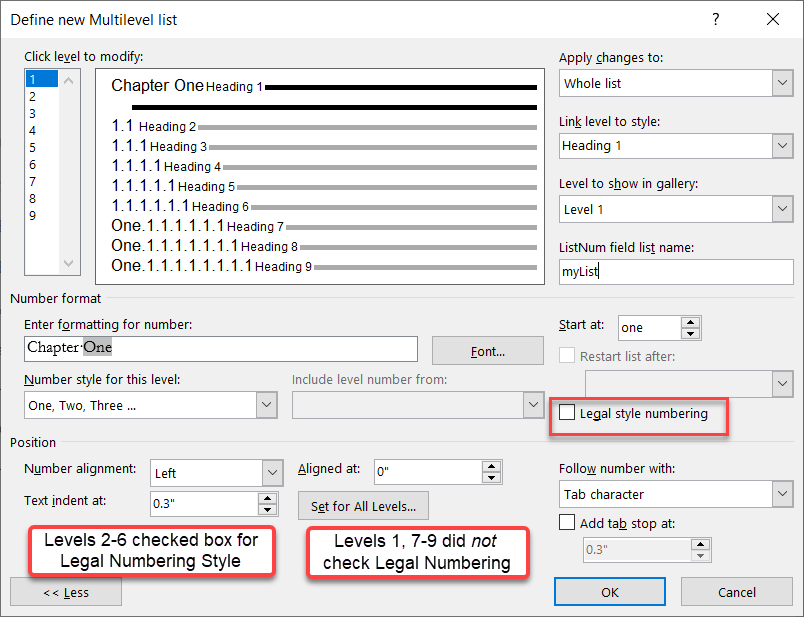
Task: Select level 5 in level list
Action: (x=42, y=148)
